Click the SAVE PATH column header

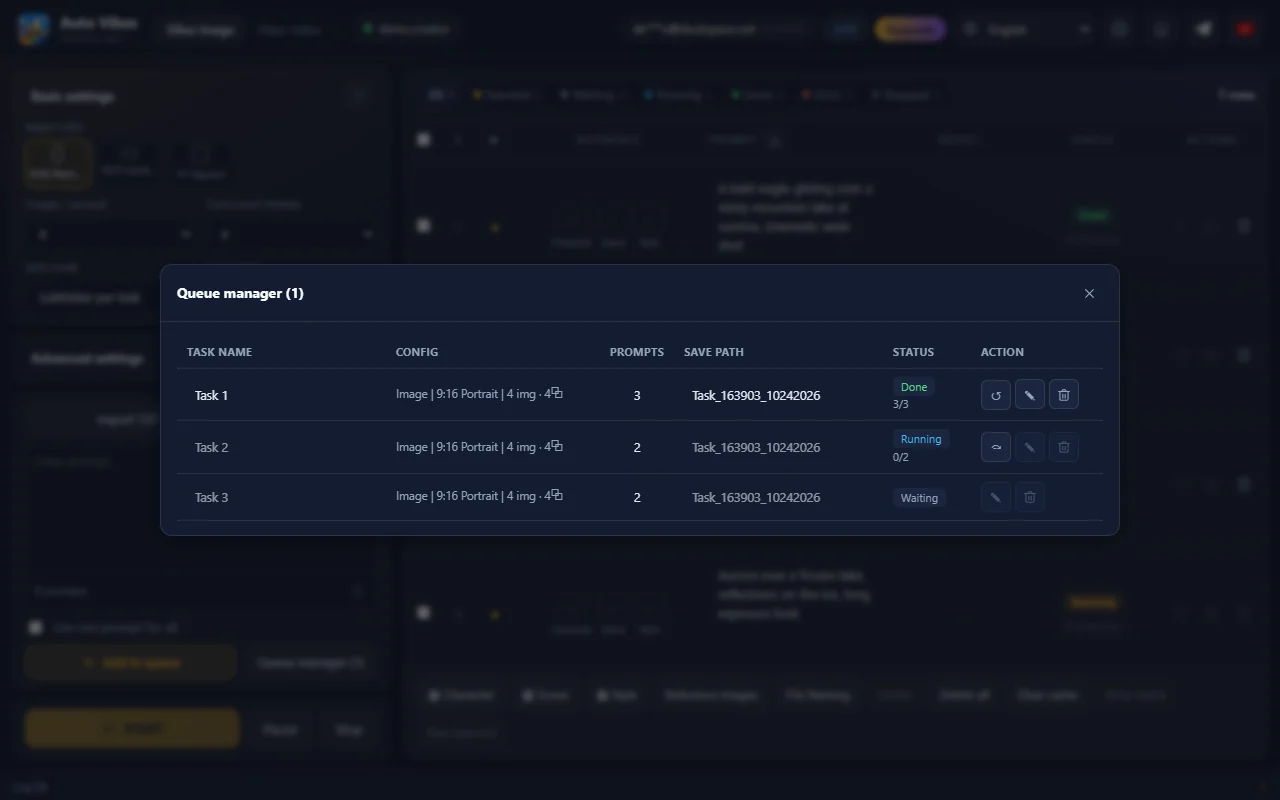click(x=714, y=352)
